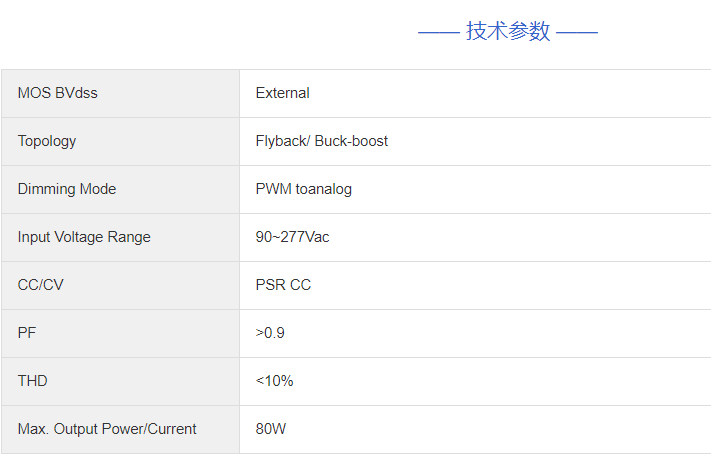The height and width of the screenshot is (462, 711).
Task: Select the Topology row label
Action: (x=47, y=141)
